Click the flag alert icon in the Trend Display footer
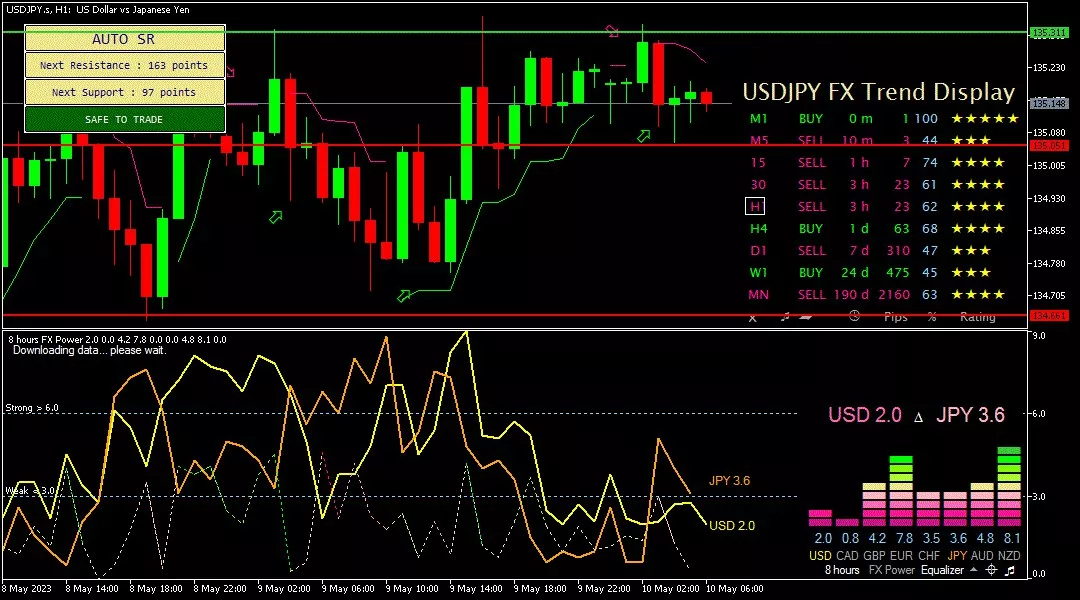 pos(806,317)
